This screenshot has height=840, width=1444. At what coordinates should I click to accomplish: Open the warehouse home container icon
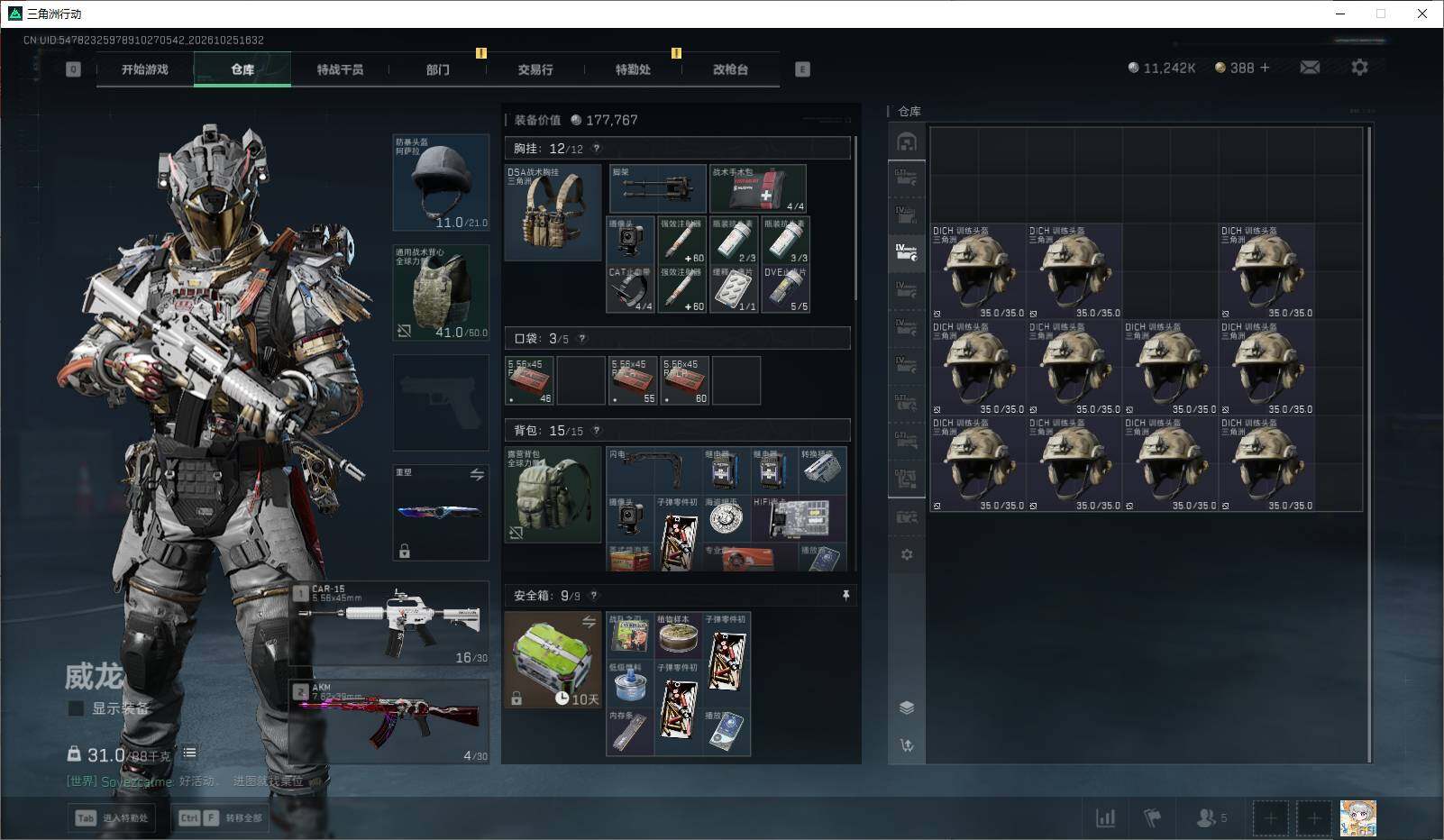(x=907, y=142)
